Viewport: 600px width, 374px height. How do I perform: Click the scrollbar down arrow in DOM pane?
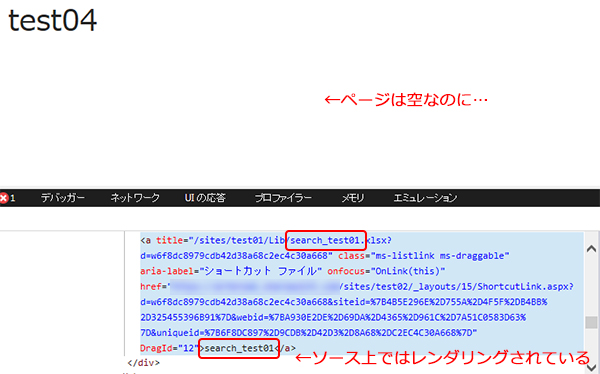(x=591, y=368)
